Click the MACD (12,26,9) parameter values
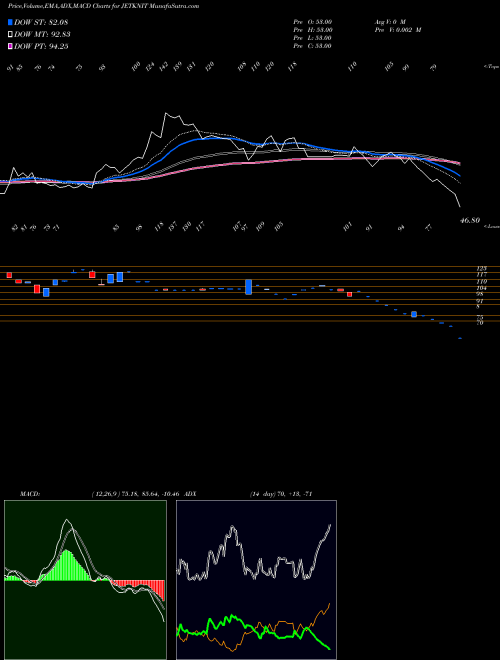This screenshot has width=500, height=660. point(136,494)
